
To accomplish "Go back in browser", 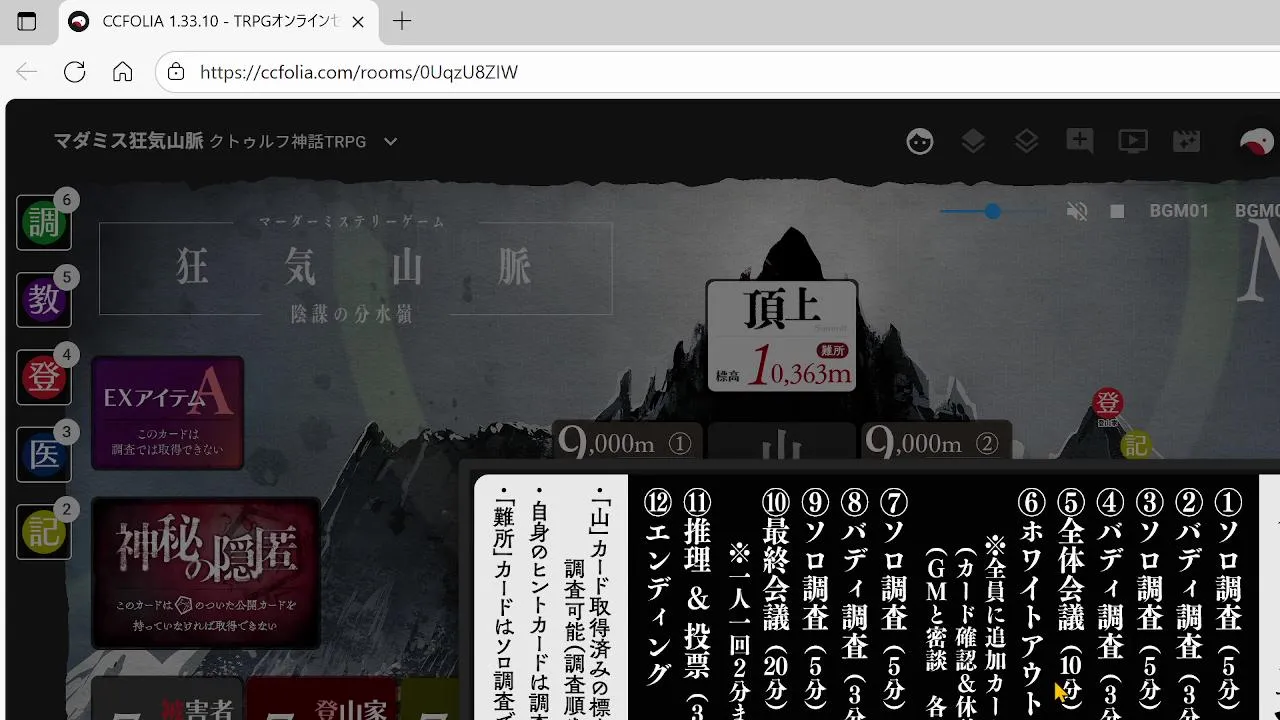I will pos(27,72).
